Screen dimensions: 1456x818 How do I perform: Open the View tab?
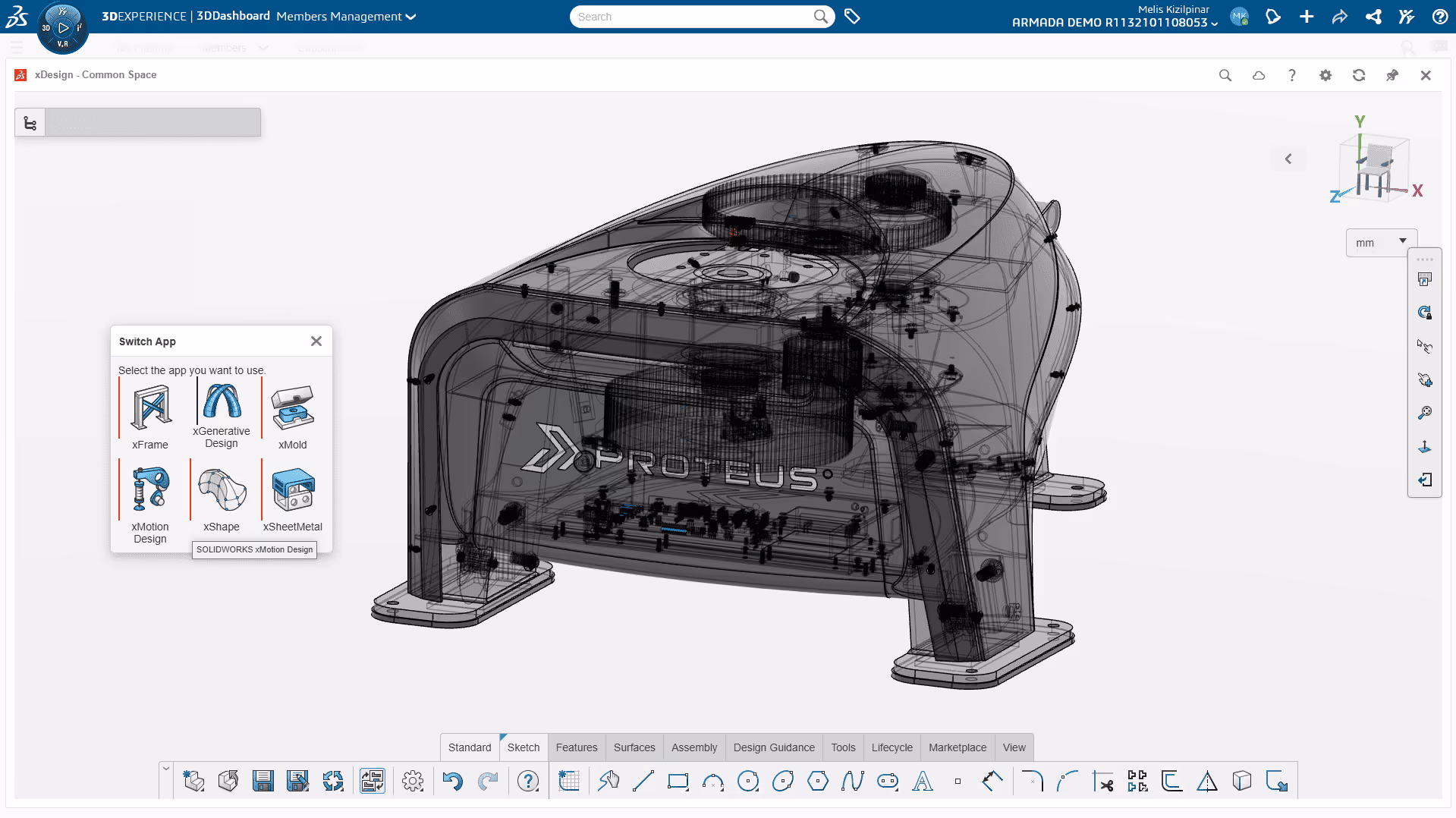coord(1014,747)
